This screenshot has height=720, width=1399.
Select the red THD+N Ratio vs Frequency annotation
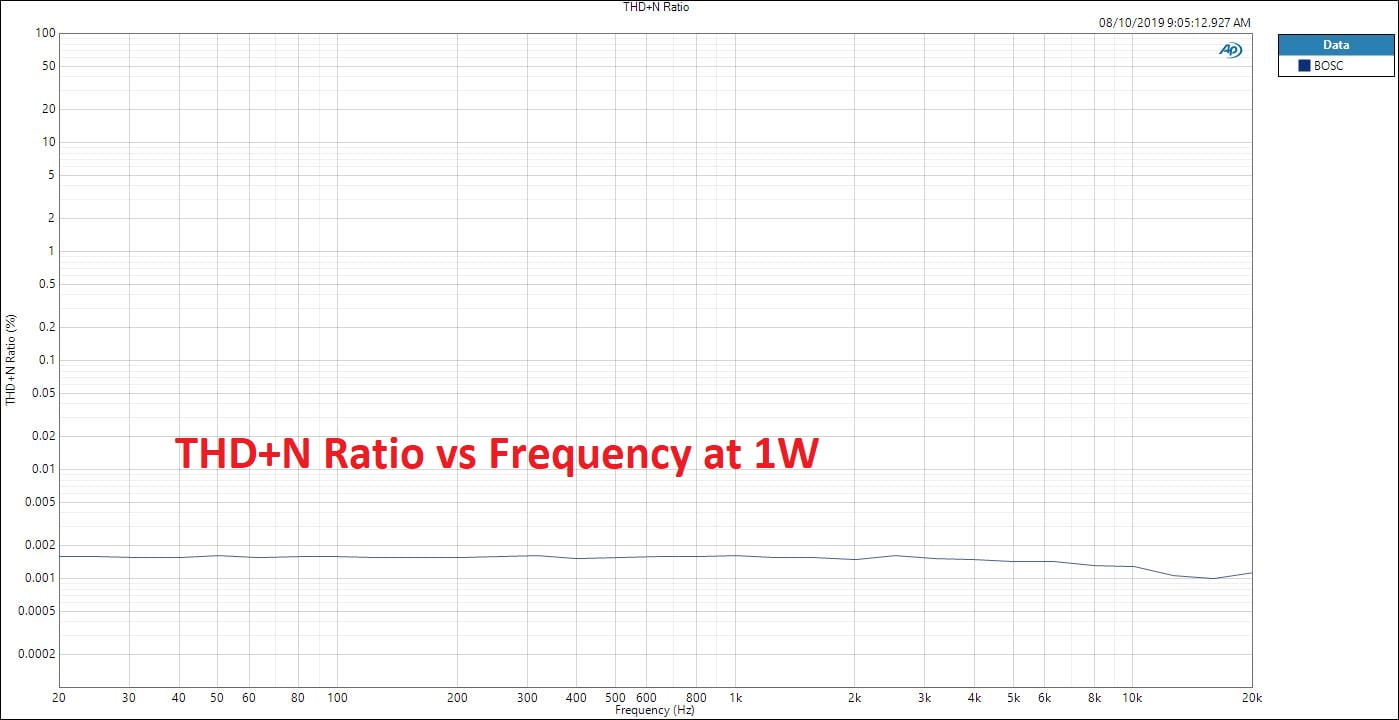click(x=497, y=454)
